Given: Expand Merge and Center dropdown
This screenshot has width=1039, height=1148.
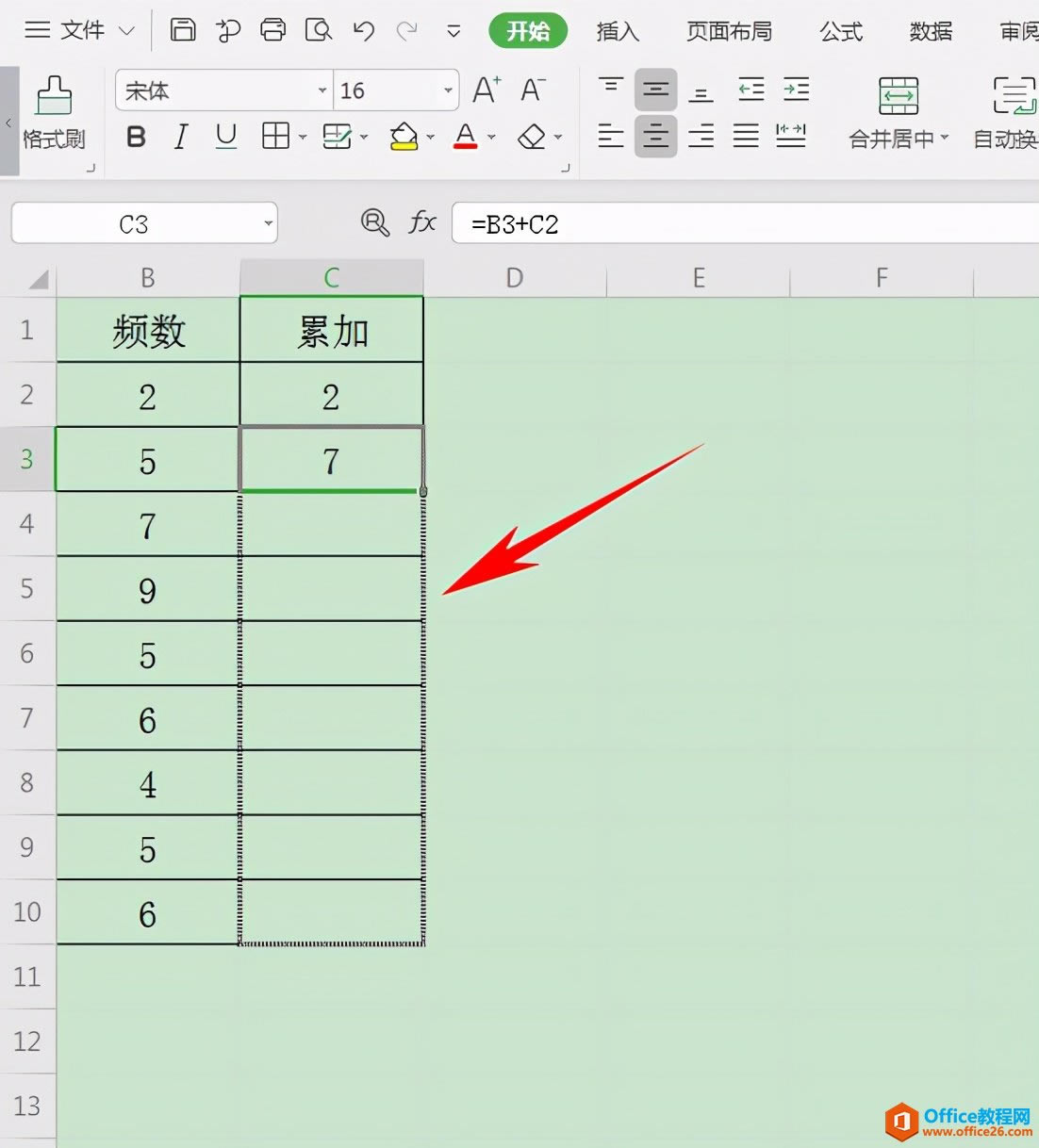Looking at the screenshot, I should coord(944,138).
